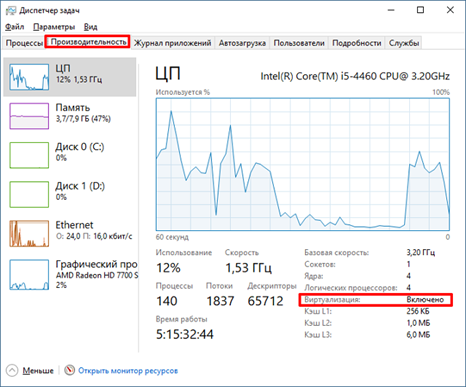
Task: Open the Ethernet activity graph icon
Action: 29,233
